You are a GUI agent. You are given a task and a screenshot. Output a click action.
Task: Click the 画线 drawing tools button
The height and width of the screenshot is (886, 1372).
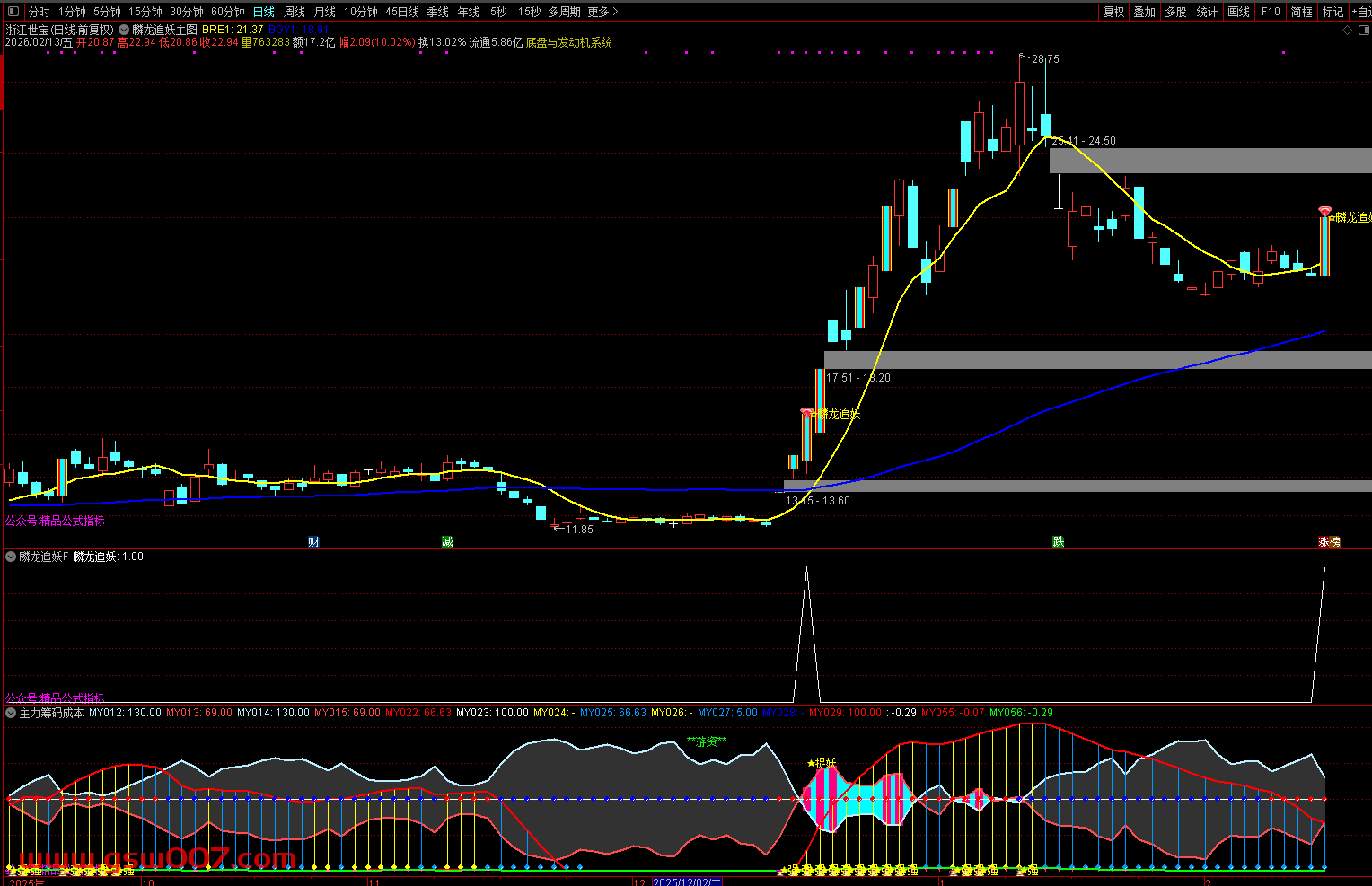[x=1239, y=12]
